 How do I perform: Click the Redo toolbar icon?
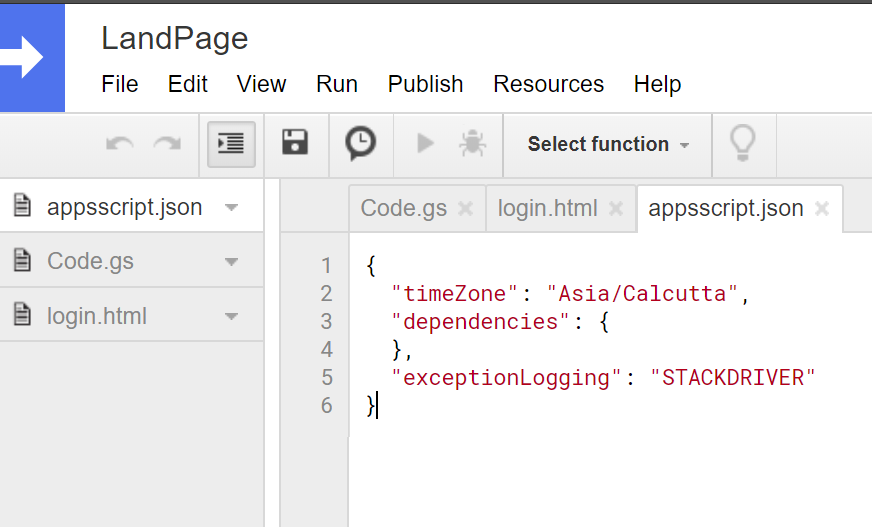pyautogui.click(x=167, y=144)
